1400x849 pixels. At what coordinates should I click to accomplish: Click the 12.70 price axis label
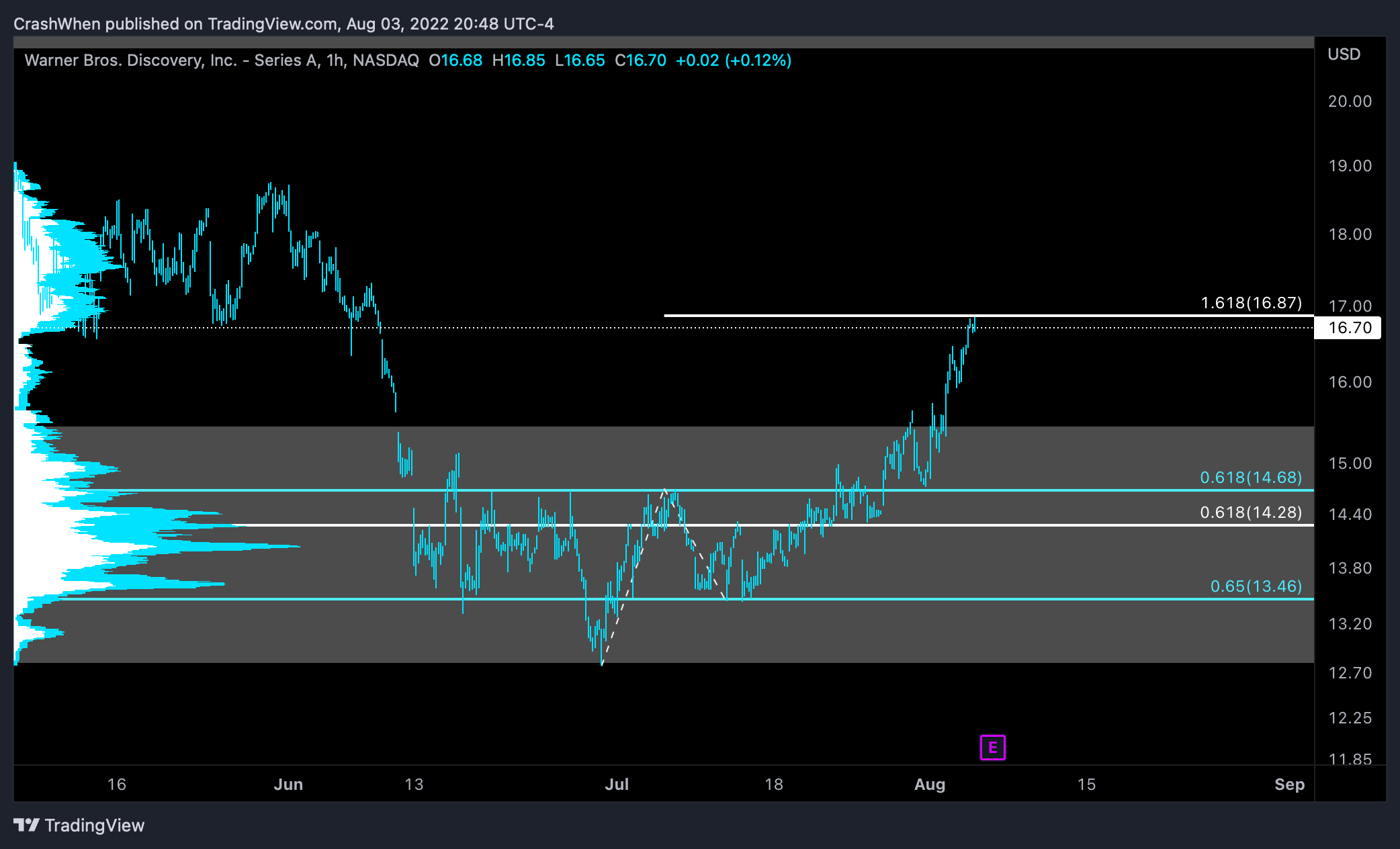click(x=1350, y=673)
